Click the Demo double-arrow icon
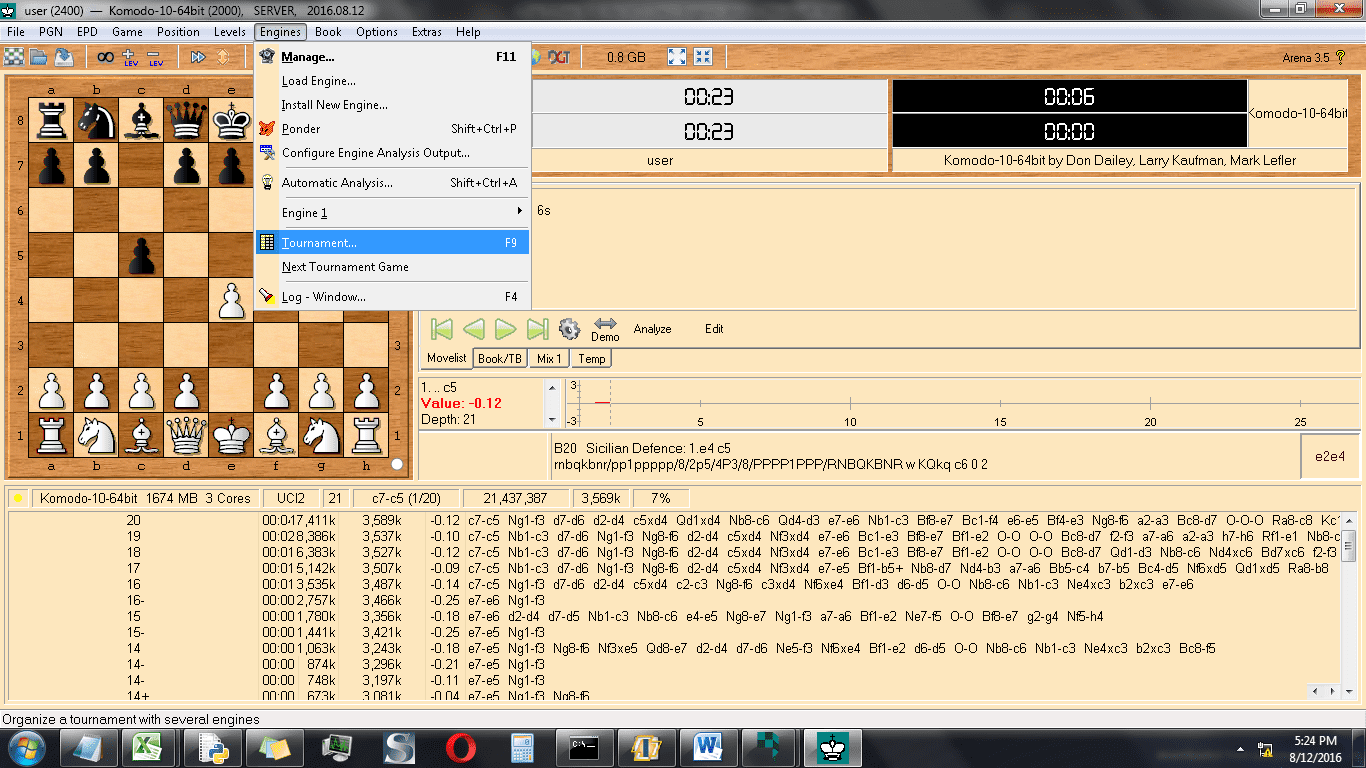Viewport: 1366px width, 768px height. (605, 324)
